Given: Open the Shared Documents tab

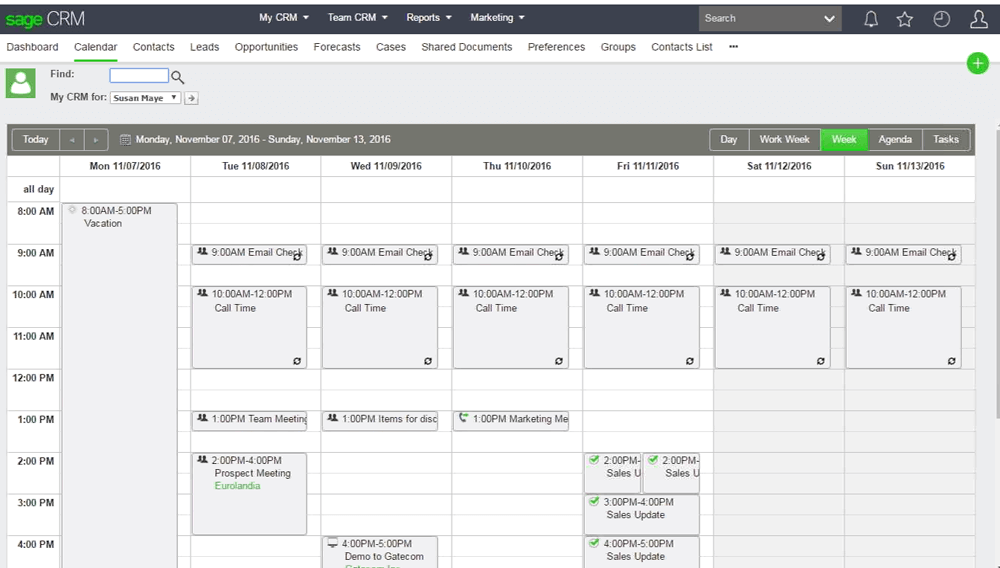Looking at the screenshot, I should point(467,47).
